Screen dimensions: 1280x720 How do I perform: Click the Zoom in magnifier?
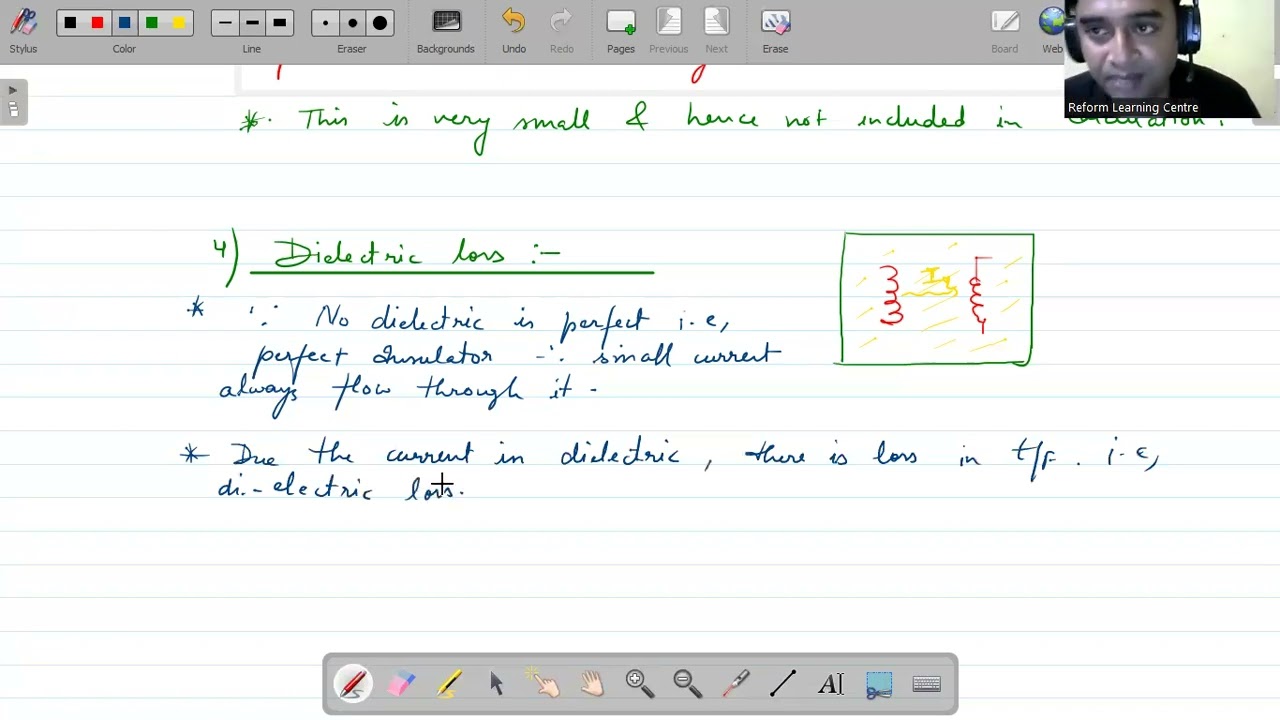tap(640, 684)
